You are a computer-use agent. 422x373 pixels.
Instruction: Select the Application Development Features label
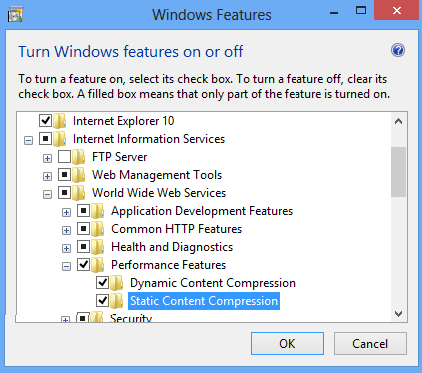coord(202,211)
